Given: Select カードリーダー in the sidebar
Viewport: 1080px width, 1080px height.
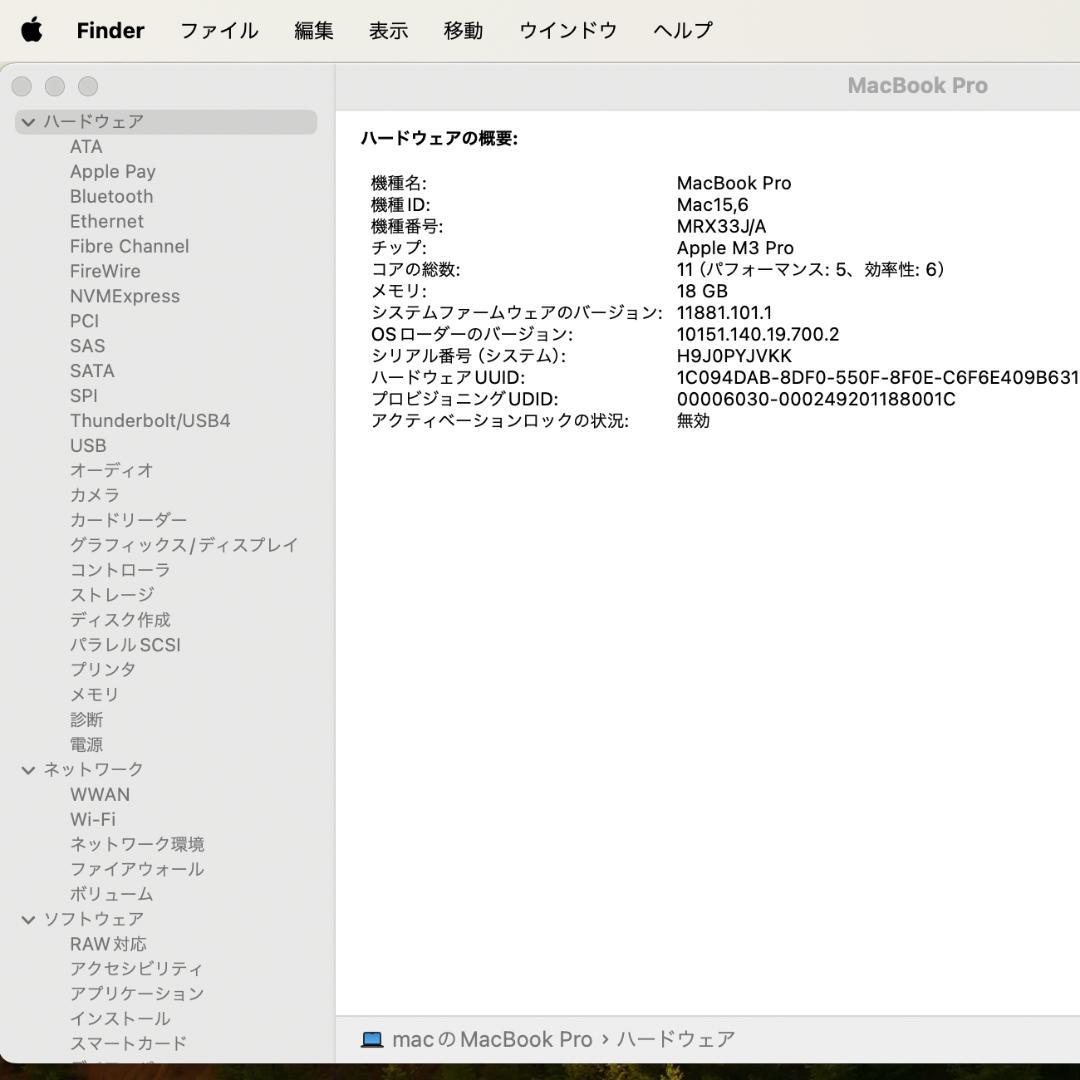Looking at the screenshot, I should coord(129,520).
